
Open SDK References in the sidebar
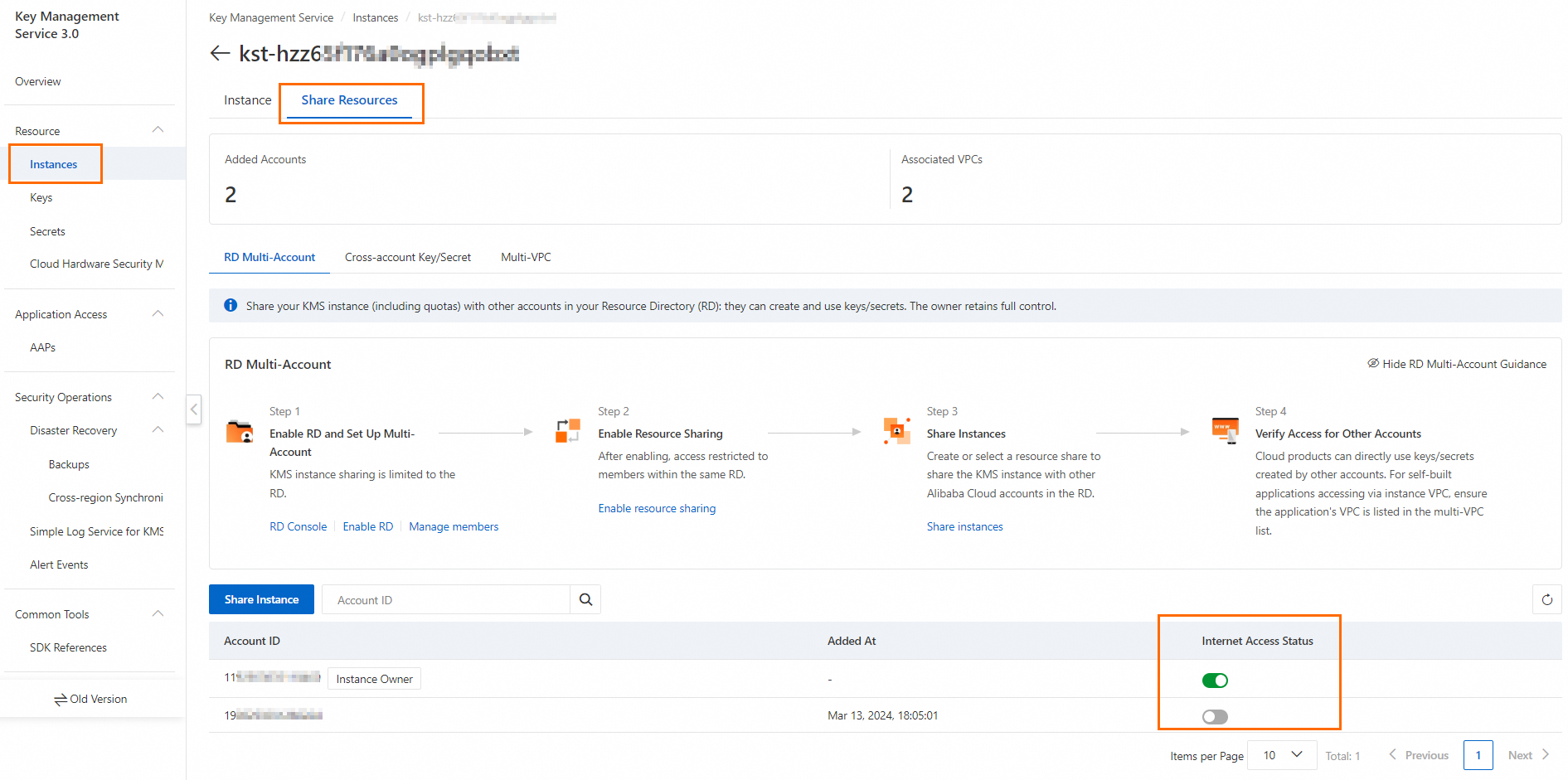(x=68, y=647)
